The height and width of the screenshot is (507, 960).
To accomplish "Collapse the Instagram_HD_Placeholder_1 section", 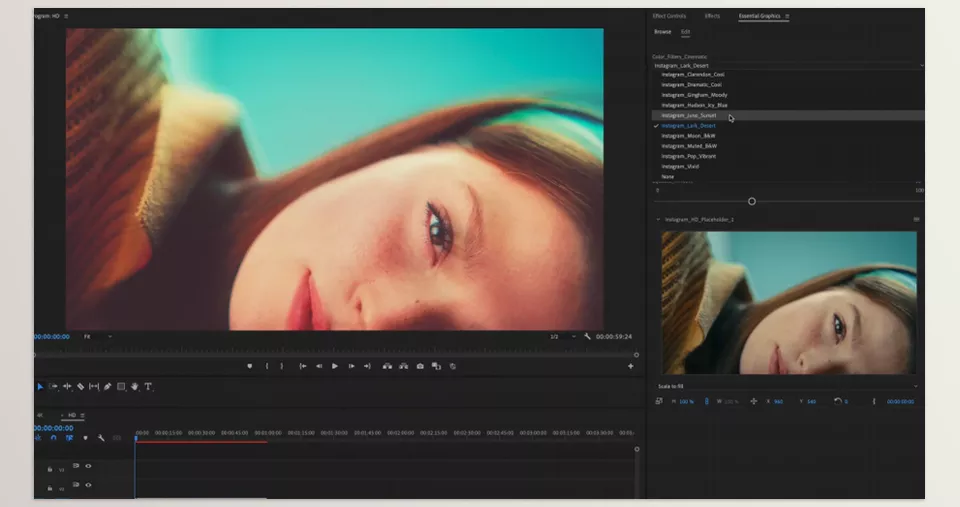I will [658, 219].
